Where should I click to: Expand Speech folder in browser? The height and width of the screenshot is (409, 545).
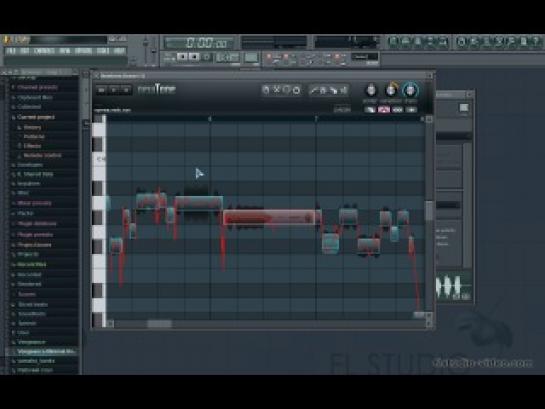(27, 323)
